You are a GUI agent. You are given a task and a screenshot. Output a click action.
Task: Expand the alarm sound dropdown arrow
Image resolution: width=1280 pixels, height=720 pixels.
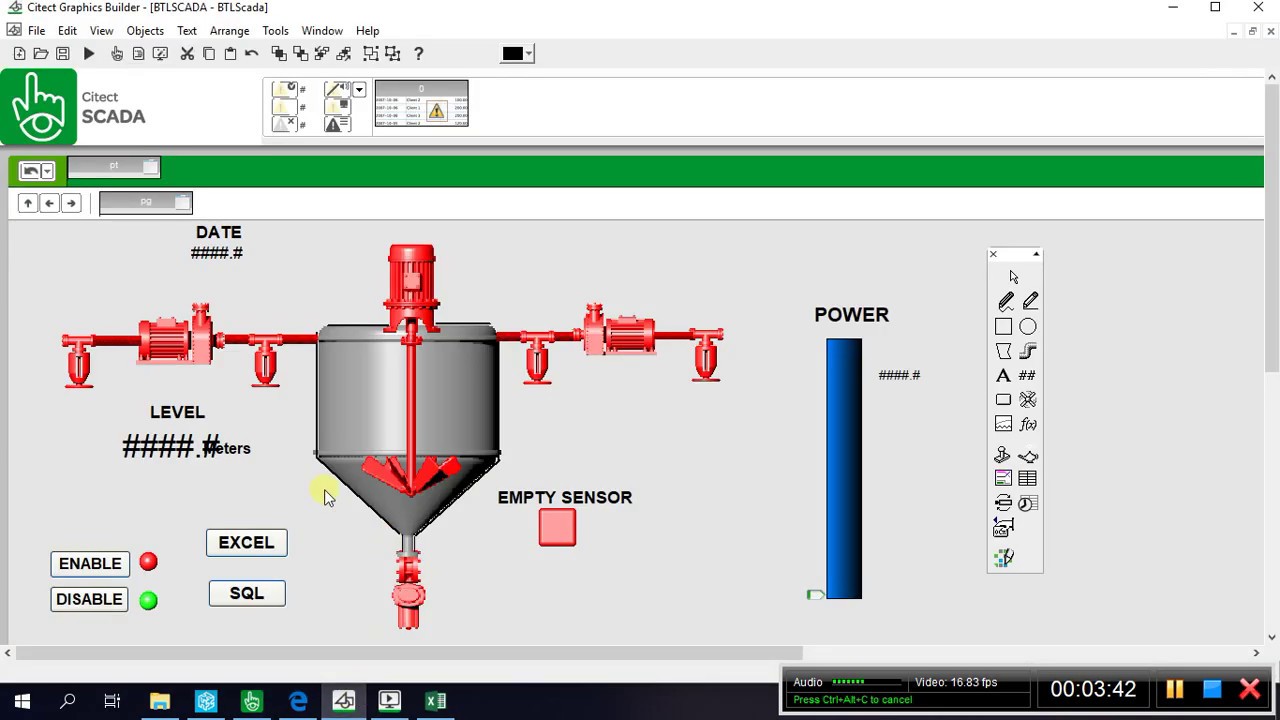point(359,90)
